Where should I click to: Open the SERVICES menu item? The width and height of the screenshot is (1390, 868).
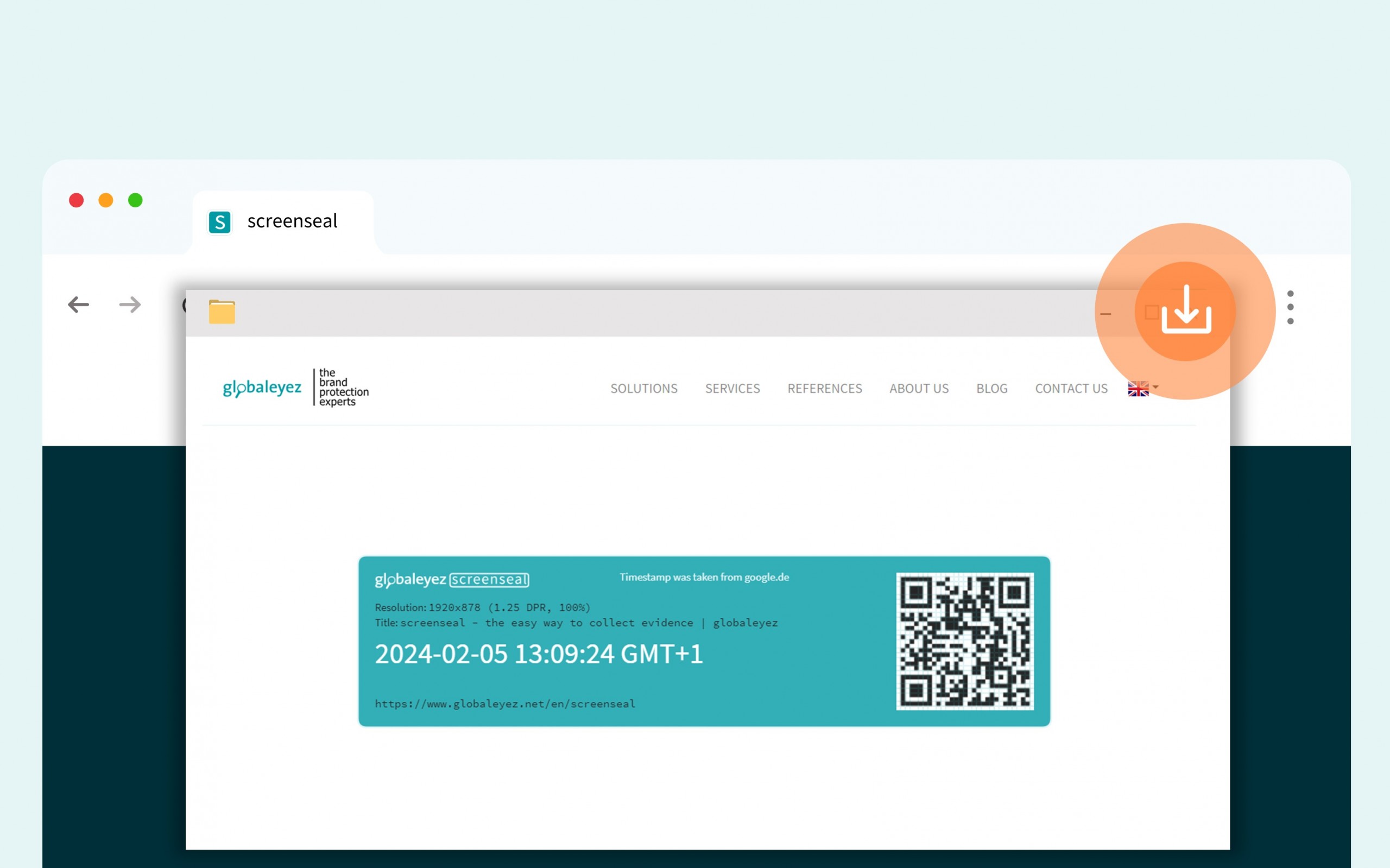point(732,389)
